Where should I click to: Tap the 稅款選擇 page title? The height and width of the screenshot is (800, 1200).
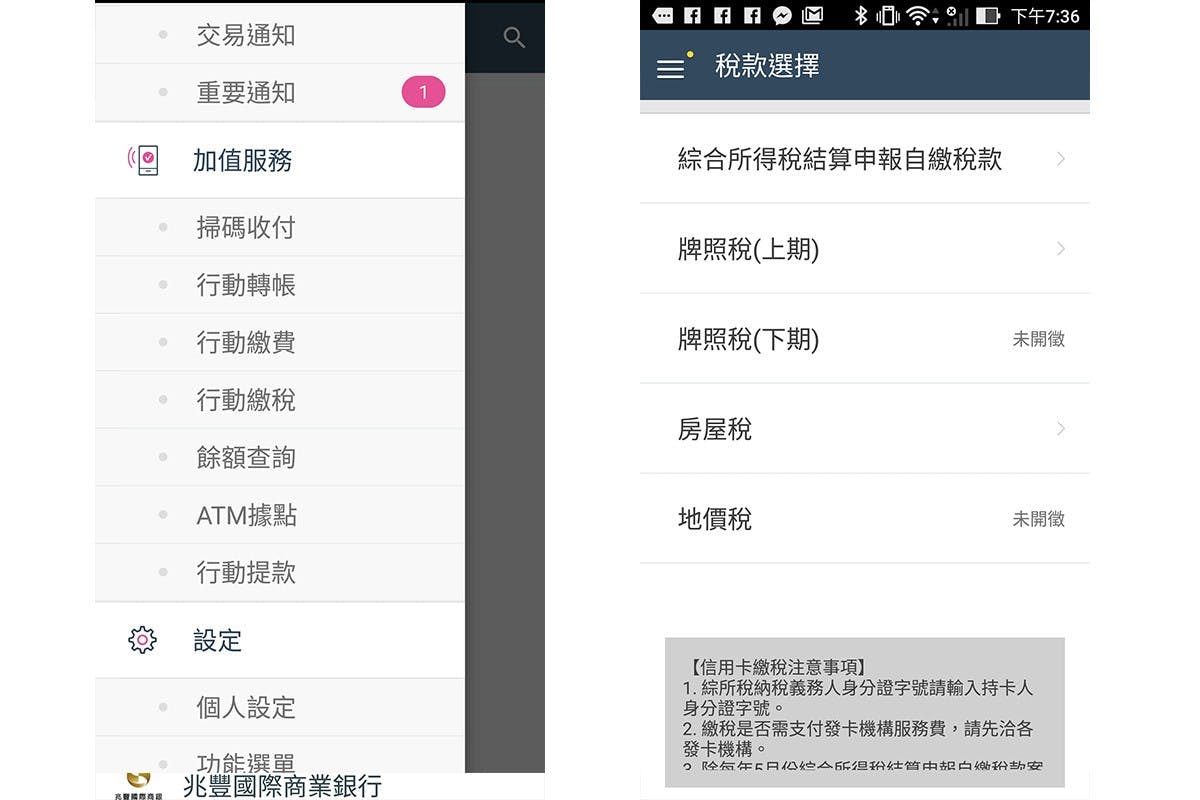[x=767, y=66]
